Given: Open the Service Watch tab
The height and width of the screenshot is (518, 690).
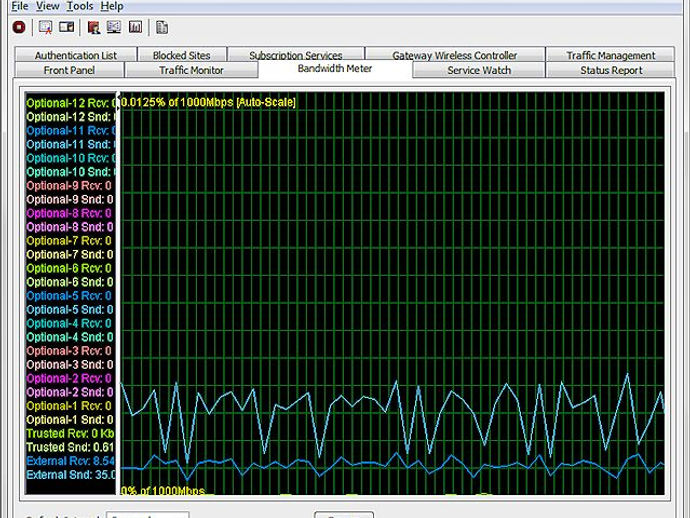Looking at the screenshot, I should pos(479,70).
